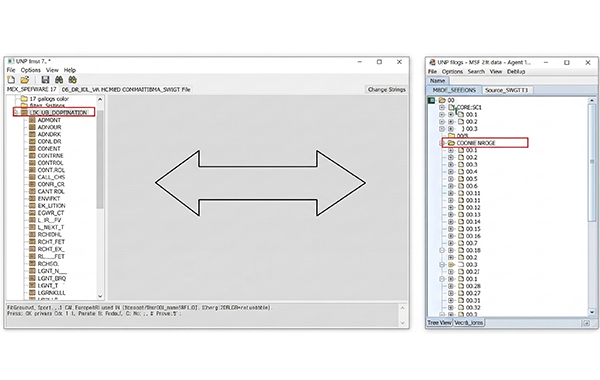Select the Vecr8_ions tab at the bottom of the right window
The width and height of the screenshot is (600, 380).
[x=469, y=323]
